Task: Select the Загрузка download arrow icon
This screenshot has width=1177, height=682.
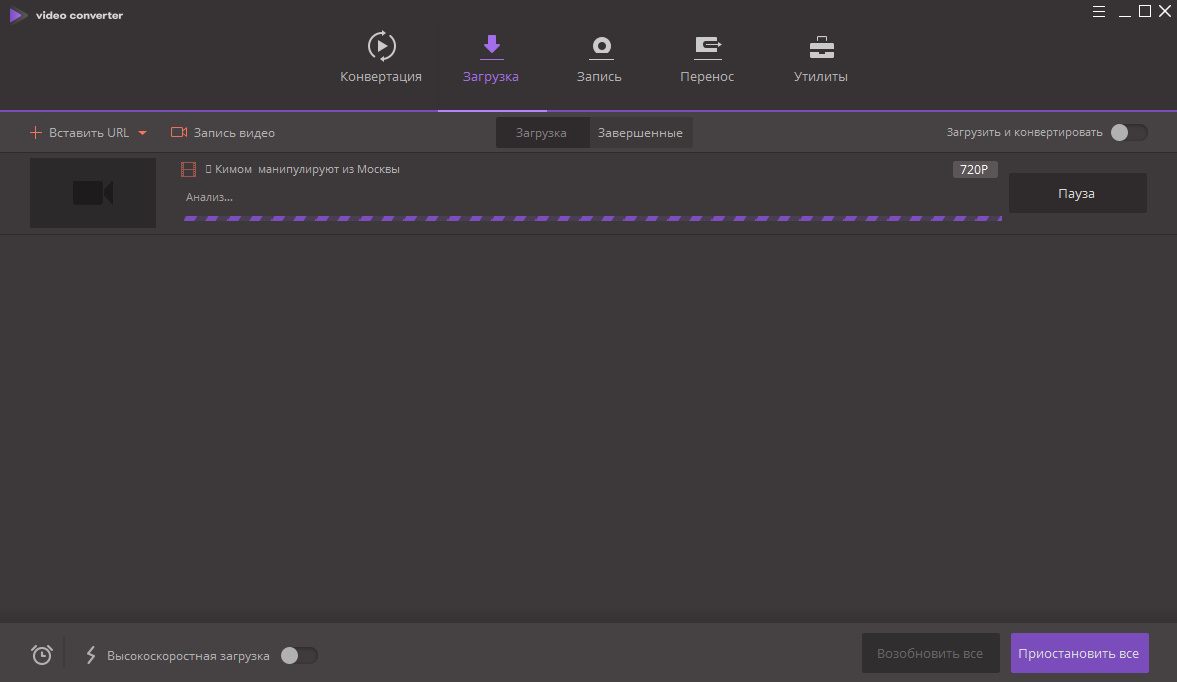Action: tap(492, 46)
